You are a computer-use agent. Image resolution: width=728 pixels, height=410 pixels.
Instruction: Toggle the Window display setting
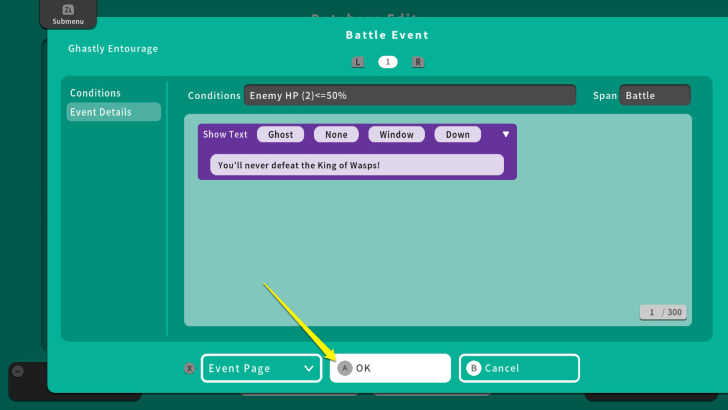click(x=396, y=134)
